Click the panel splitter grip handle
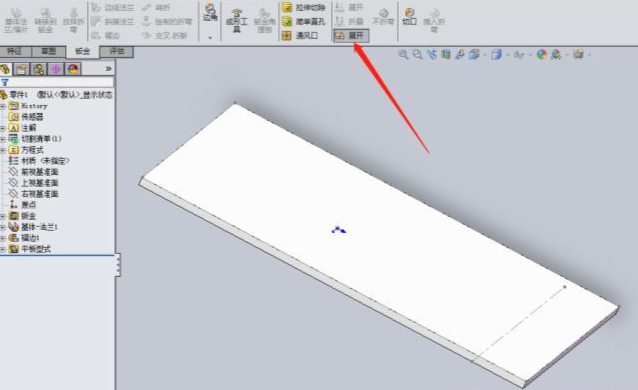Viewport: 638px width, 390px height. tap(118, 265)
